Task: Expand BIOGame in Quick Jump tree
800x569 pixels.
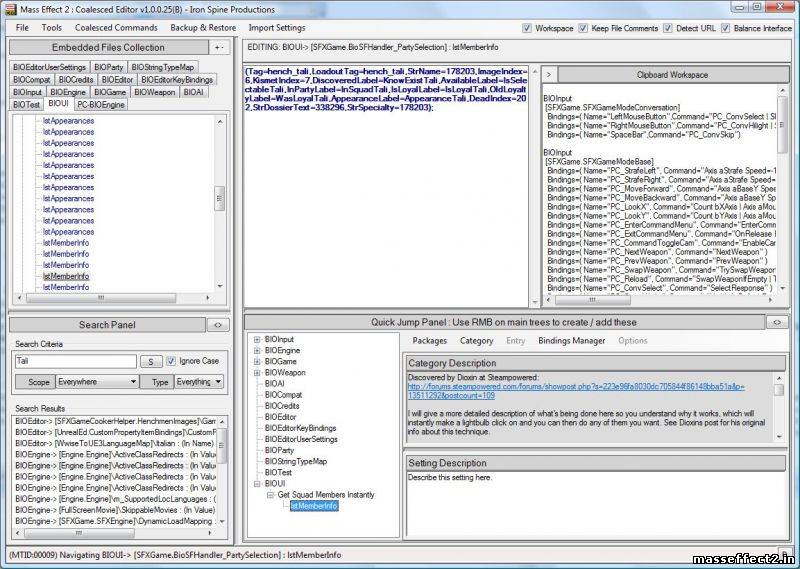Action: pos(257,362)
